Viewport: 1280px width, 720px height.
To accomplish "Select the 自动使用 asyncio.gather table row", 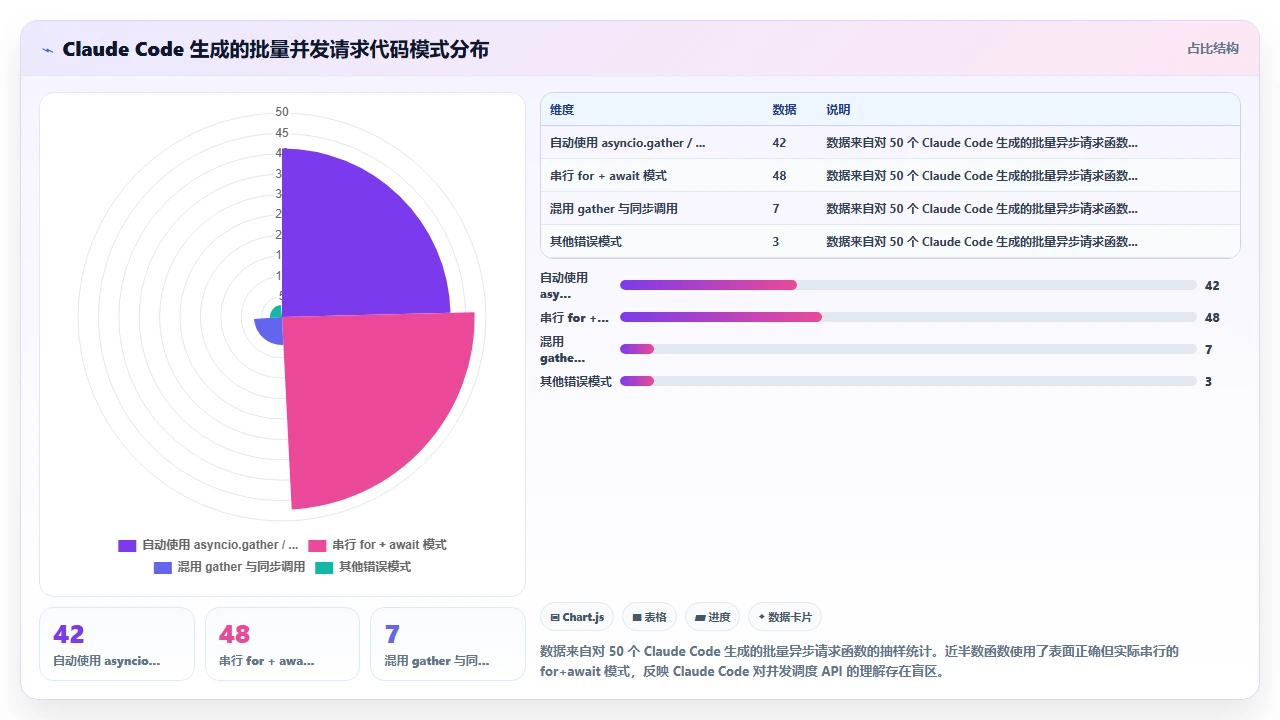I will click(890, 143).
